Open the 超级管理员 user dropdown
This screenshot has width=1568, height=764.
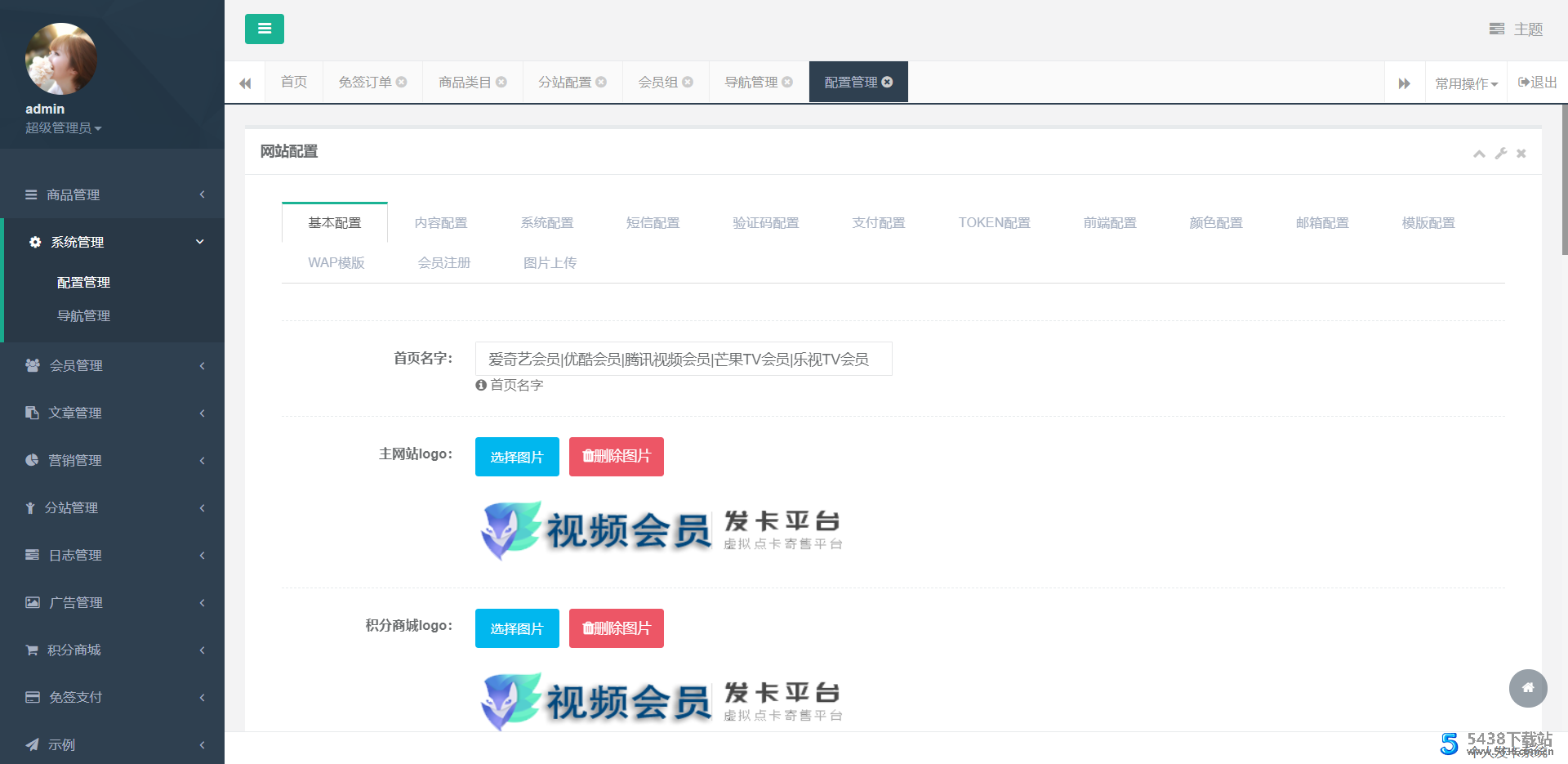(x=63, y=128)
